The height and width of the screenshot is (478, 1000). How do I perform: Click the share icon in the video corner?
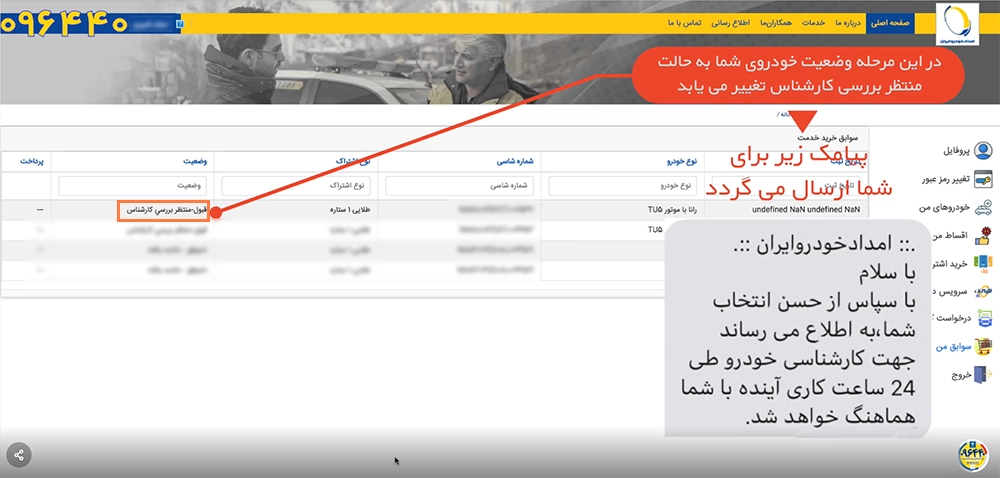point(18,456)
